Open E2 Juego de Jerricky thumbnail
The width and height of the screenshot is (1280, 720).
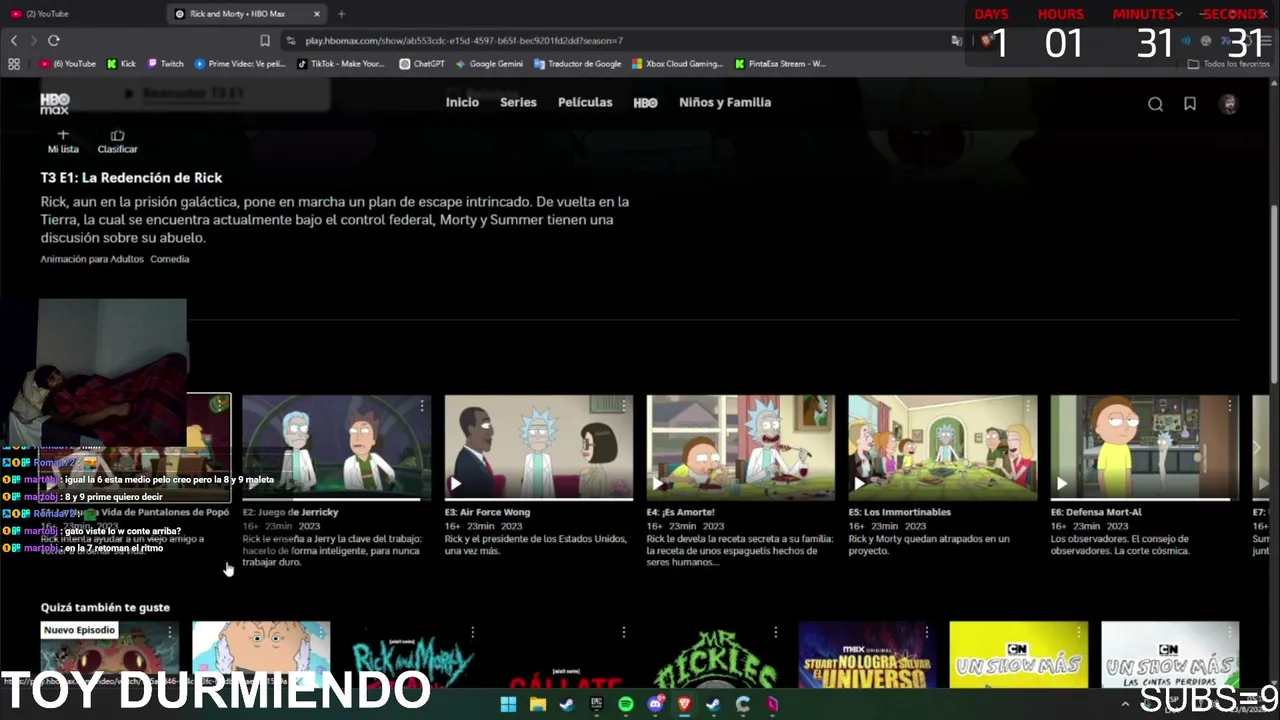(336, 447)
